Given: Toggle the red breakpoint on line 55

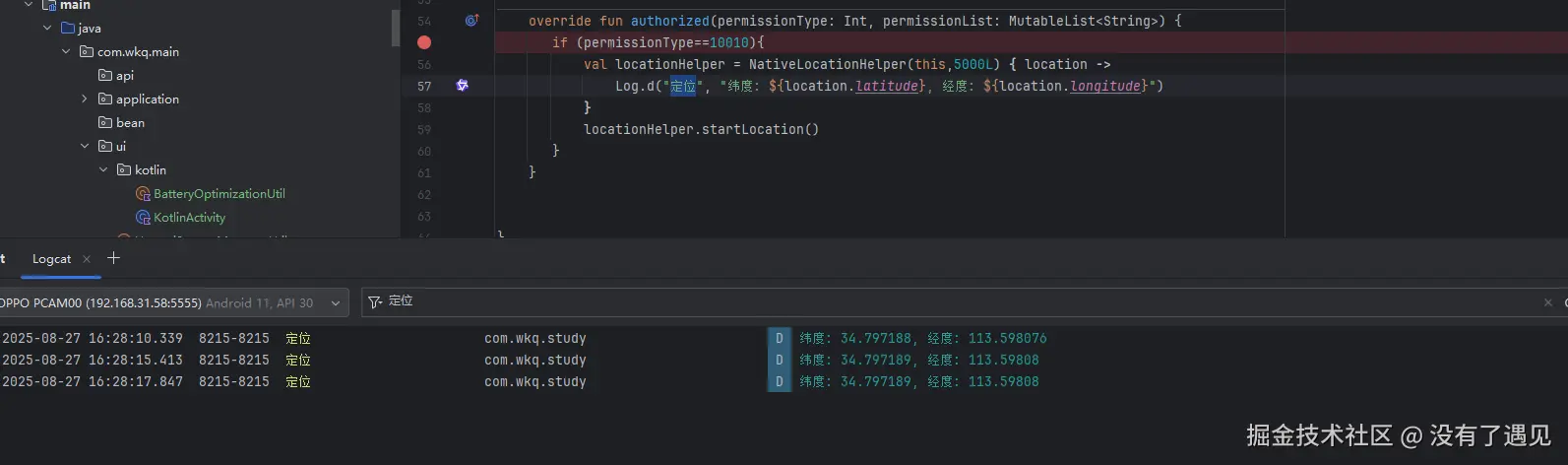Looking at the screenshot, I should (424, 42).
